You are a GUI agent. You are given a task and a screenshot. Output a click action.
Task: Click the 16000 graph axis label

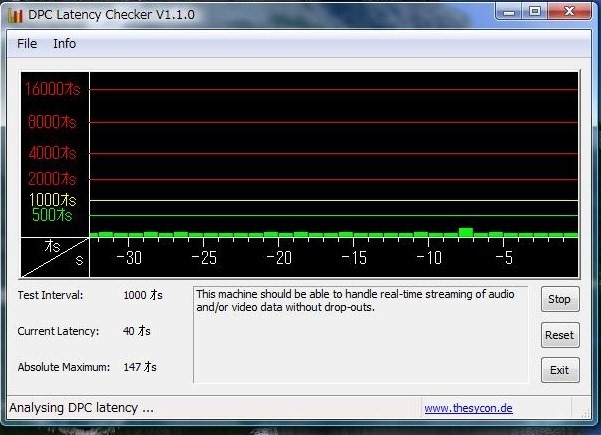click(53, 89)
